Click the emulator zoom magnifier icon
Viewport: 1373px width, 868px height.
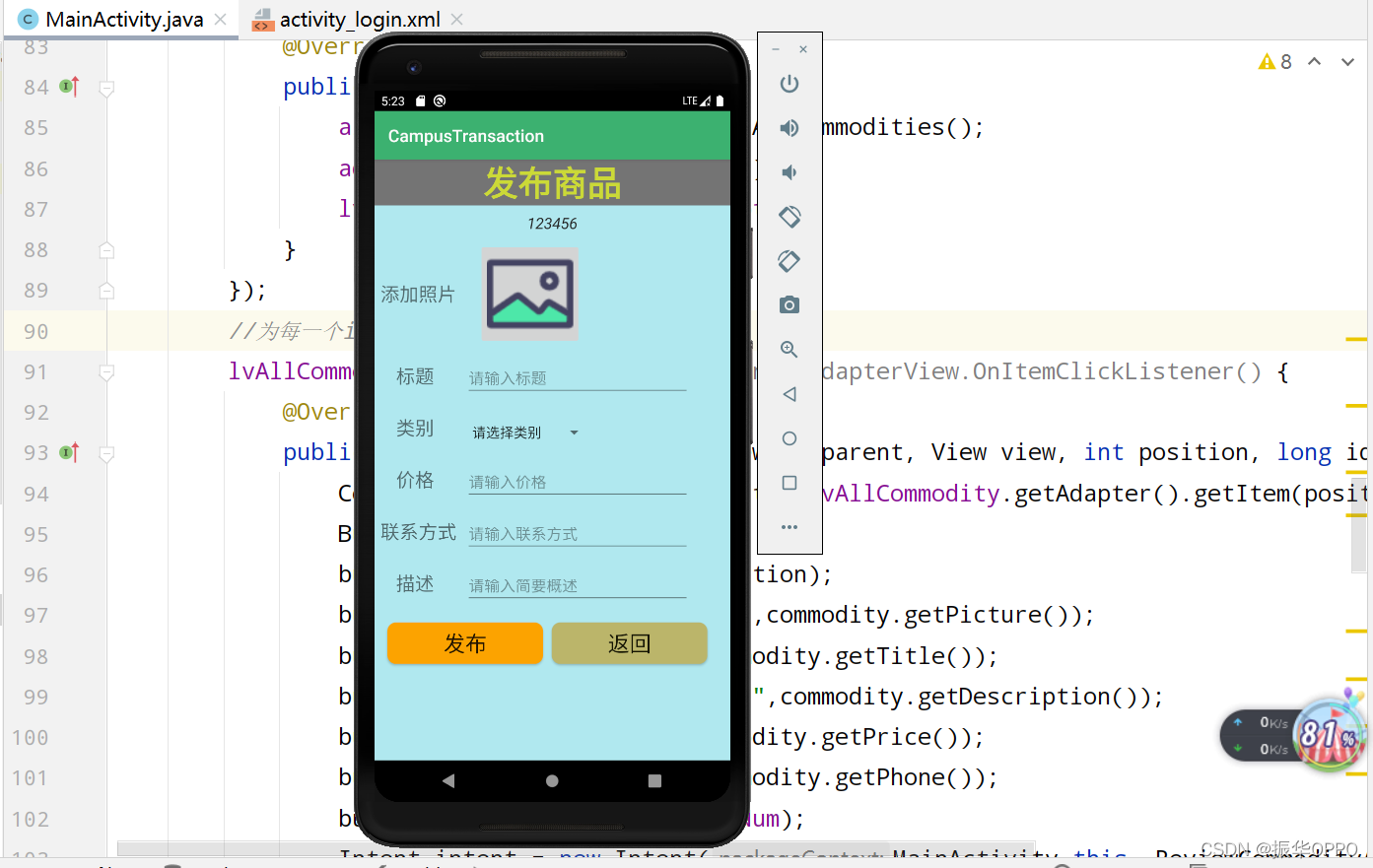click(x=789, y=350)
